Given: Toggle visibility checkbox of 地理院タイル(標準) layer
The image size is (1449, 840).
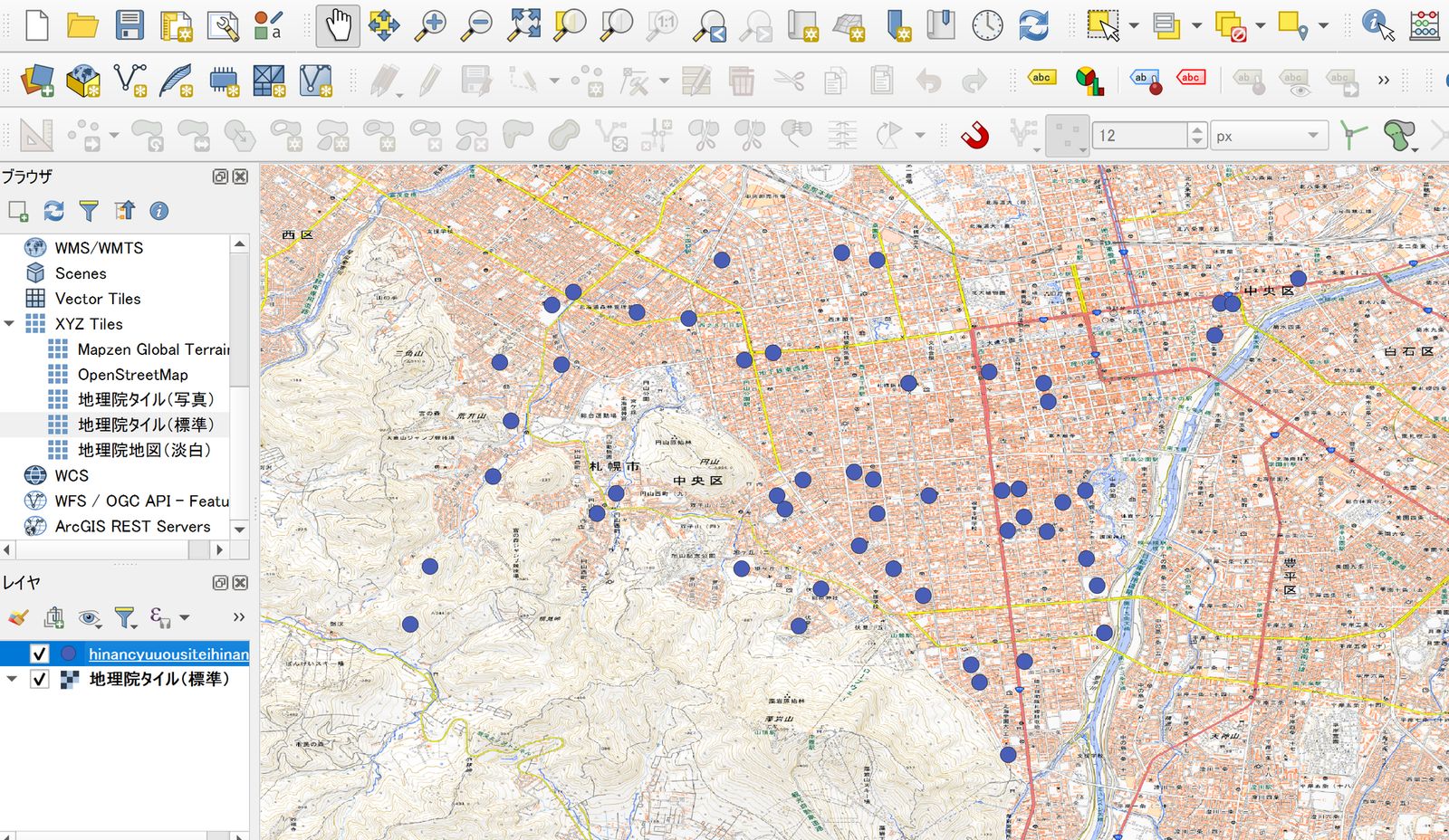Looking at the screenshot, I should (x=39, y=679).
